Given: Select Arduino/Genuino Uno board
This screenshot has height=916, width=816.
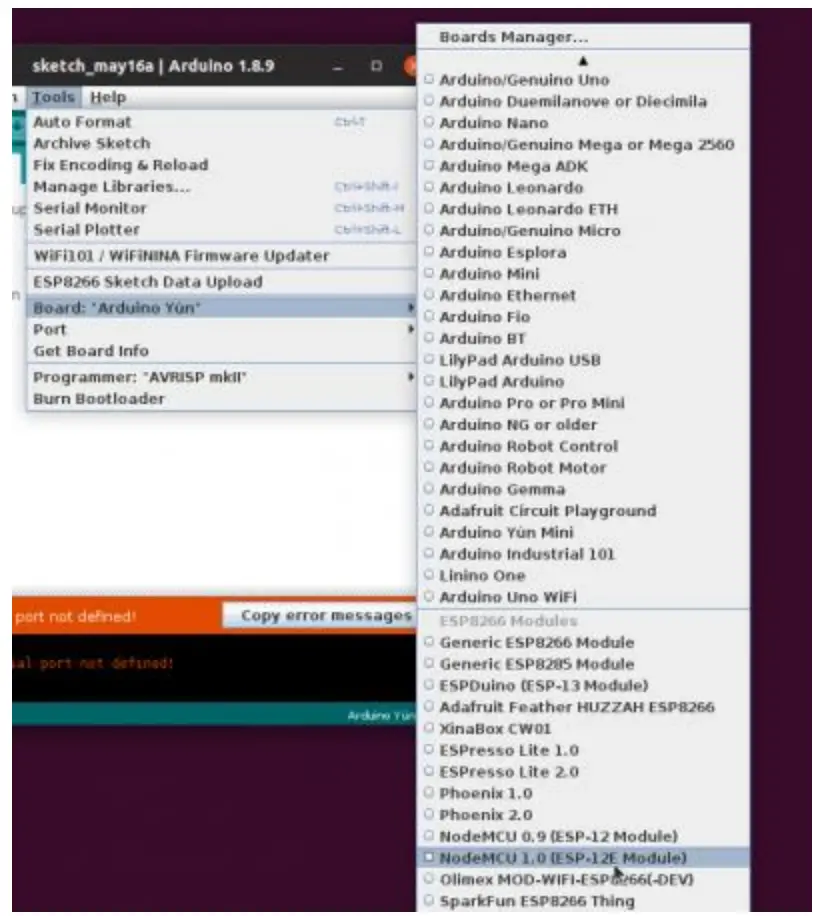Looking at the screenshot, I should click(583, 79).
